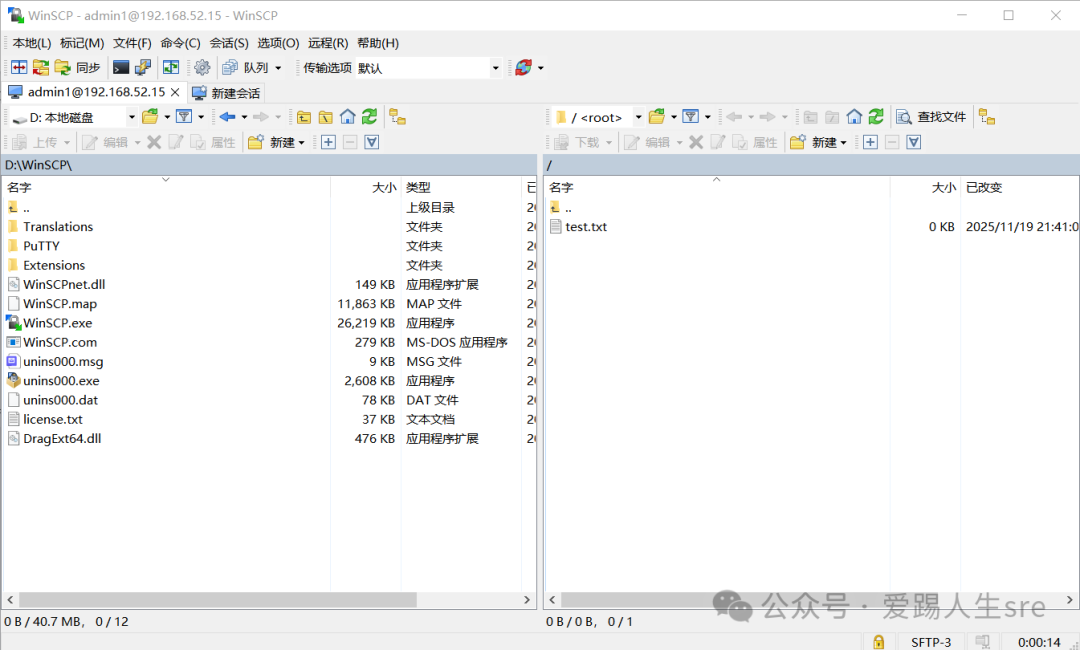Open in PuTTY icon

tap(143, 68)
